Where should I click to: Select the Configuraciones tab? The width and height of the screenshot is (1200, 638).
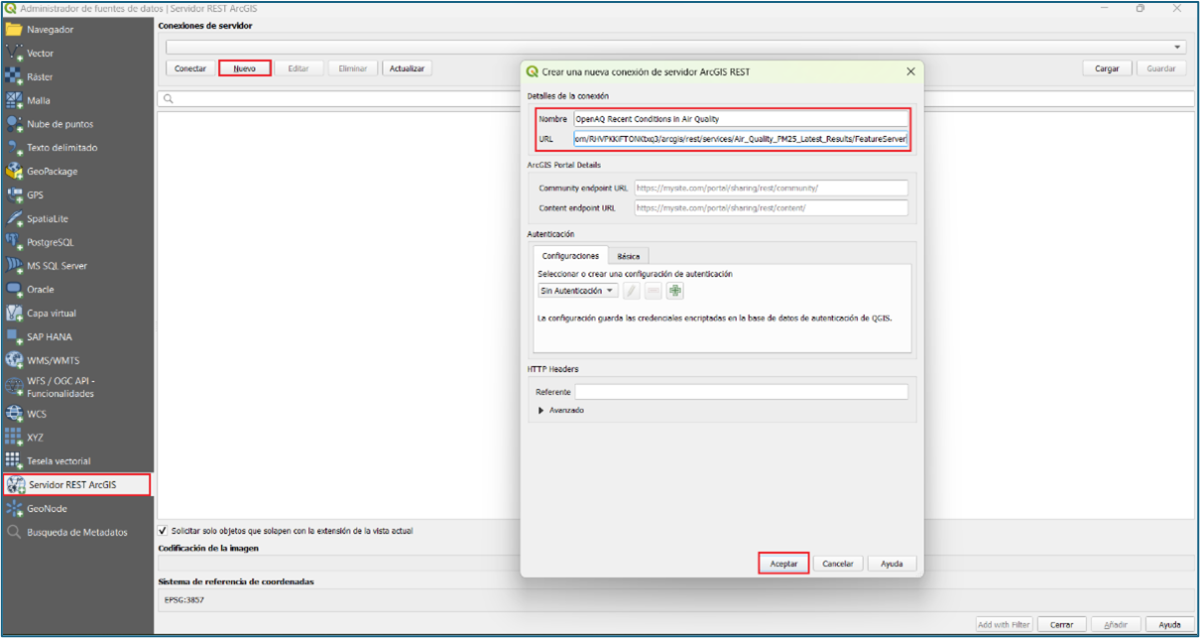570,256
